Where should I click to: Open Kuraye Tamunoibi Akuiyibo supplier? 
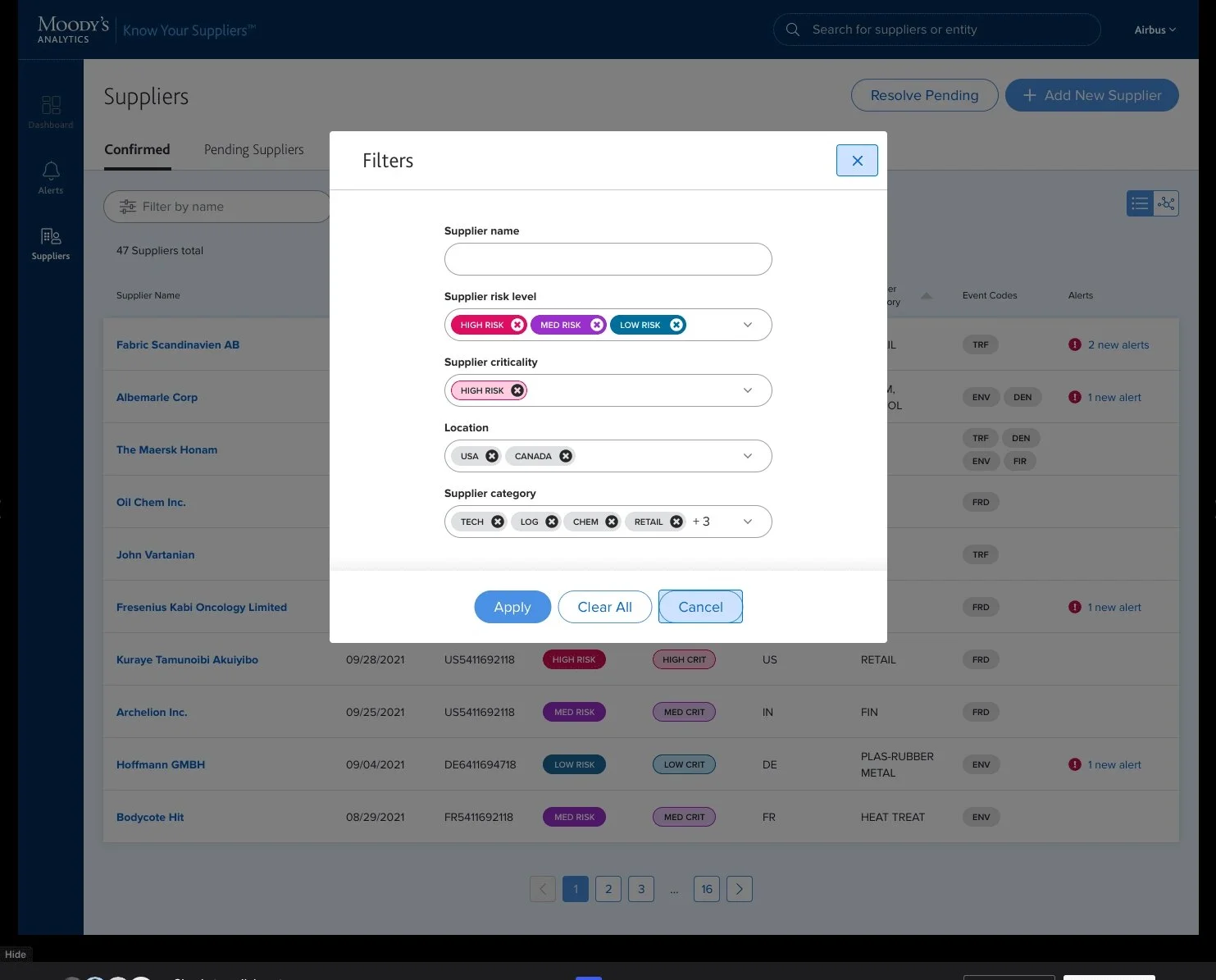point(187,659)
